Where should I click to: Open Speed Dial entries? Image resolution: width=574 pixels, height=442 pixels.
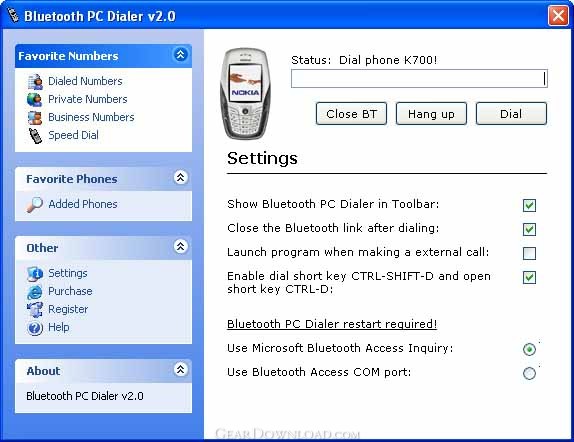73,135
